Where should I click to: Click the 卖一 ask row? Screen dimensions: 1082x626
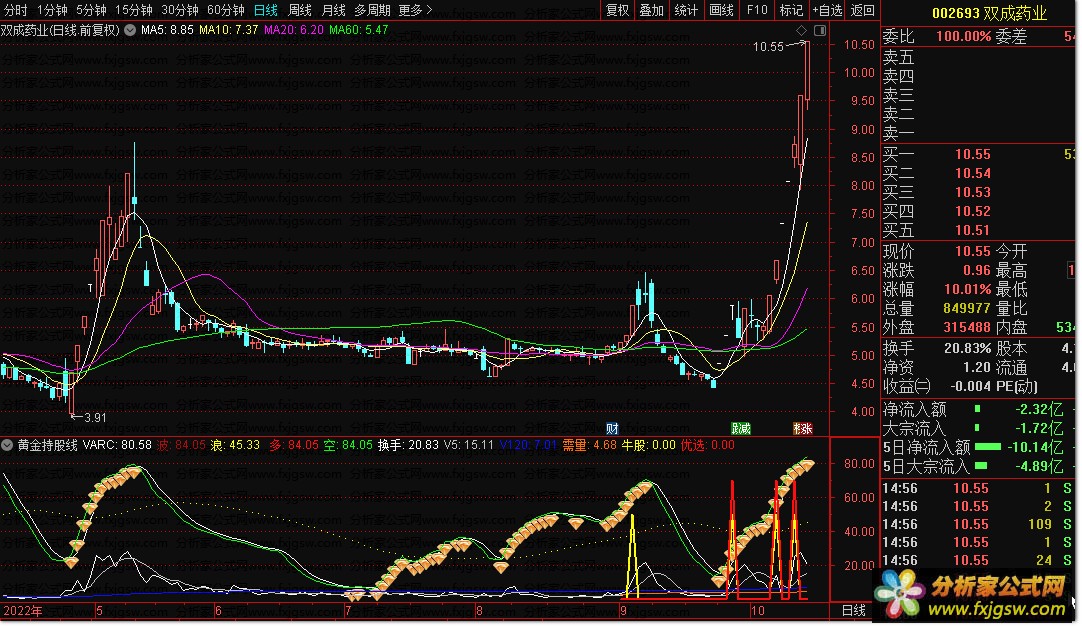coord(978,133)
